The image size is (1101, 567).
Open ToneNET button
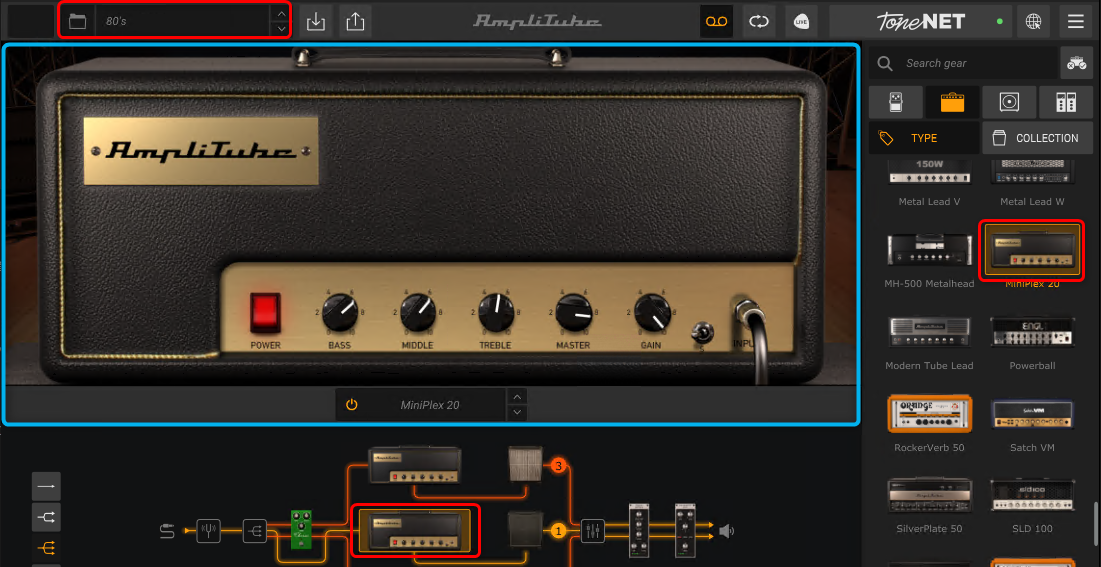click(x=914, y=21)
